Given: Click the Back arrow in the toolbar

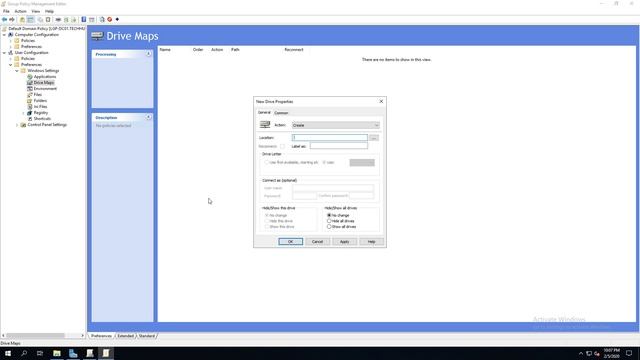Looking at the screenshot, I should coord(4,20).
